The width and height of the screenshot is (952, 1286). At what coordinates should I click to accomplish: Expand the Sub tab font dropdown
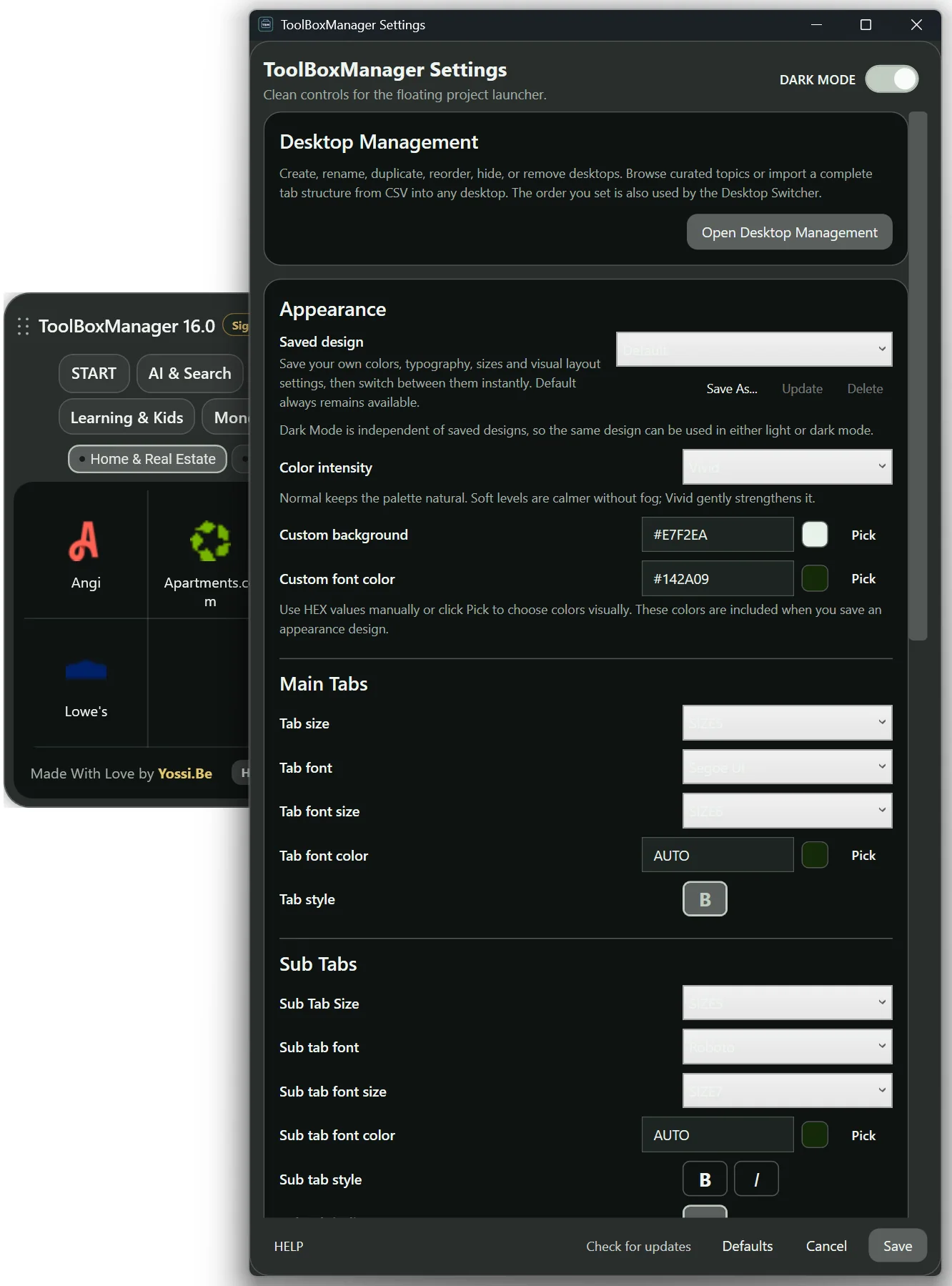point(787,1047)
